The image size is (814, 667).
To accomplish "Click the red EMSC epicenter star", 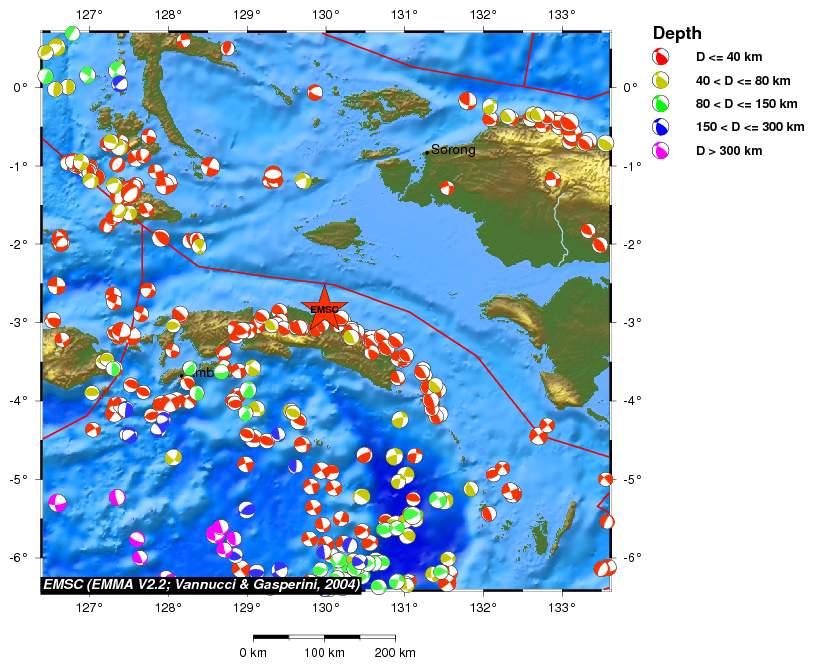I will pos(324,308).
